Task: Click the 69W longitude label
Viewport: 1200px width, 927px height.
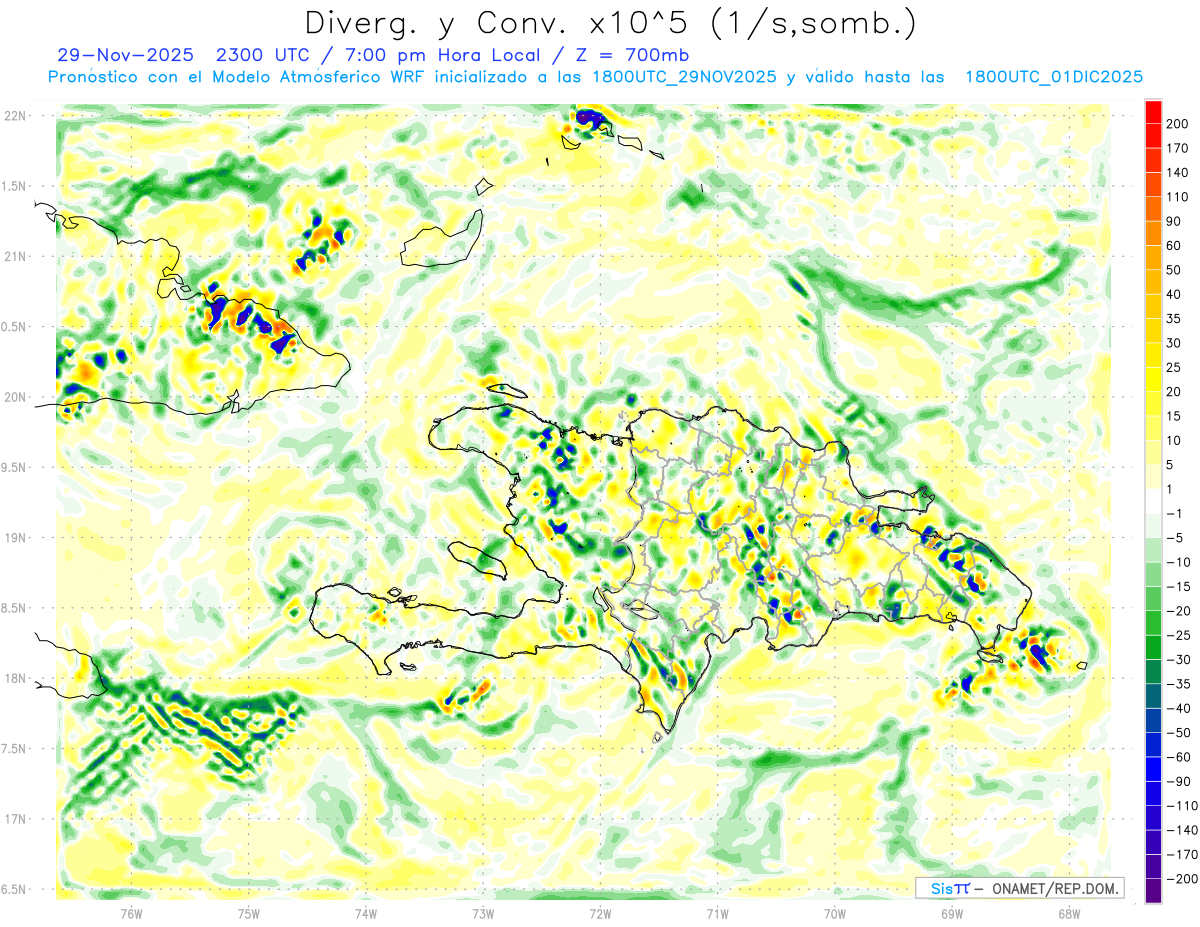Action: 952,914
